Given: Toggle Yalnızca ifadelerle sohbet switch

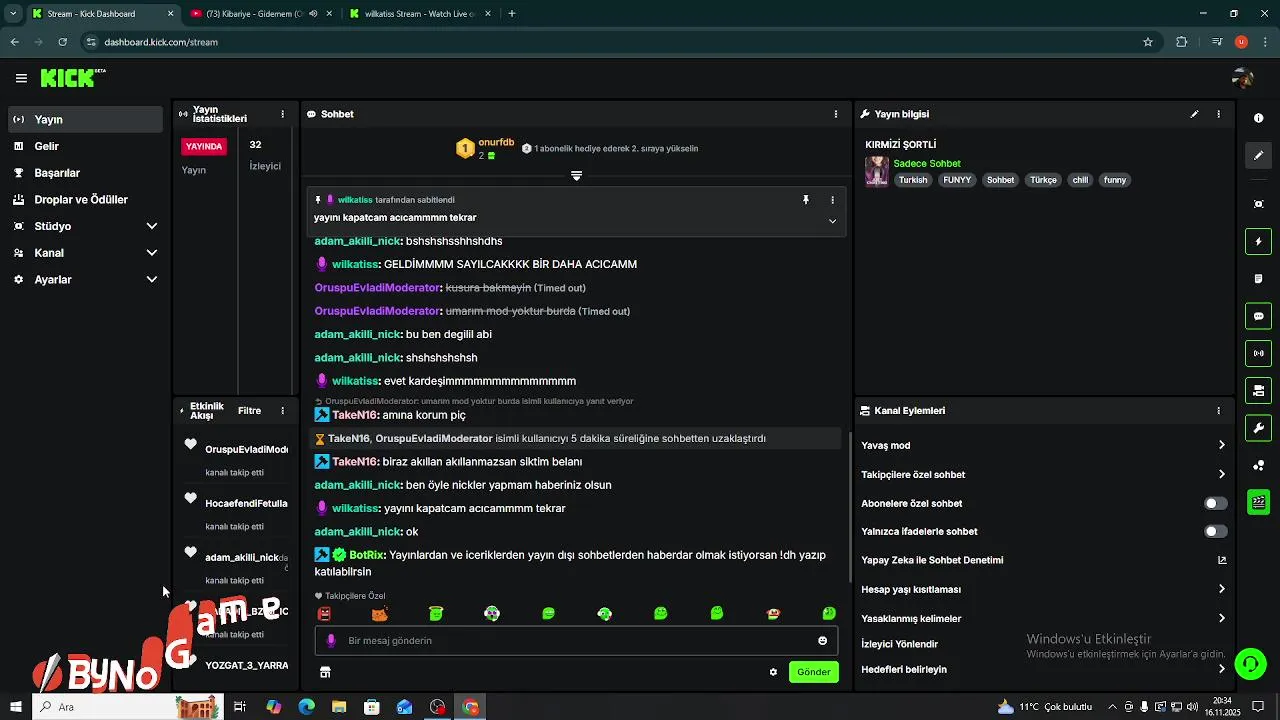Looking at the screenshot, I should coord(1215,531).
